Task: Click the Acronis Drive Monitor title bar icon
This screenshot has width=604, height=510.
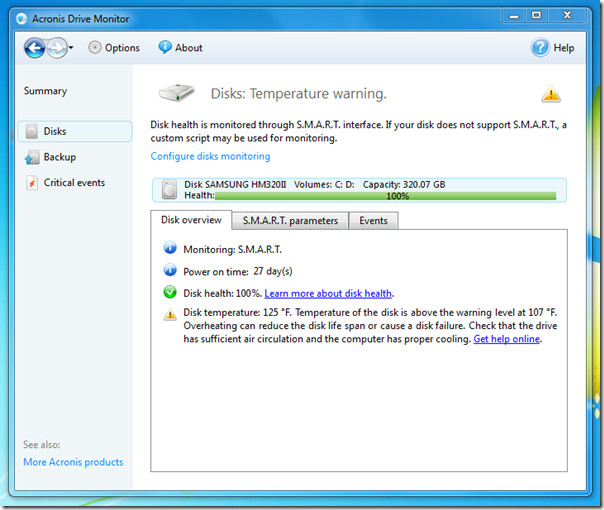Action: pyautogui.click(x=22, y=18)
